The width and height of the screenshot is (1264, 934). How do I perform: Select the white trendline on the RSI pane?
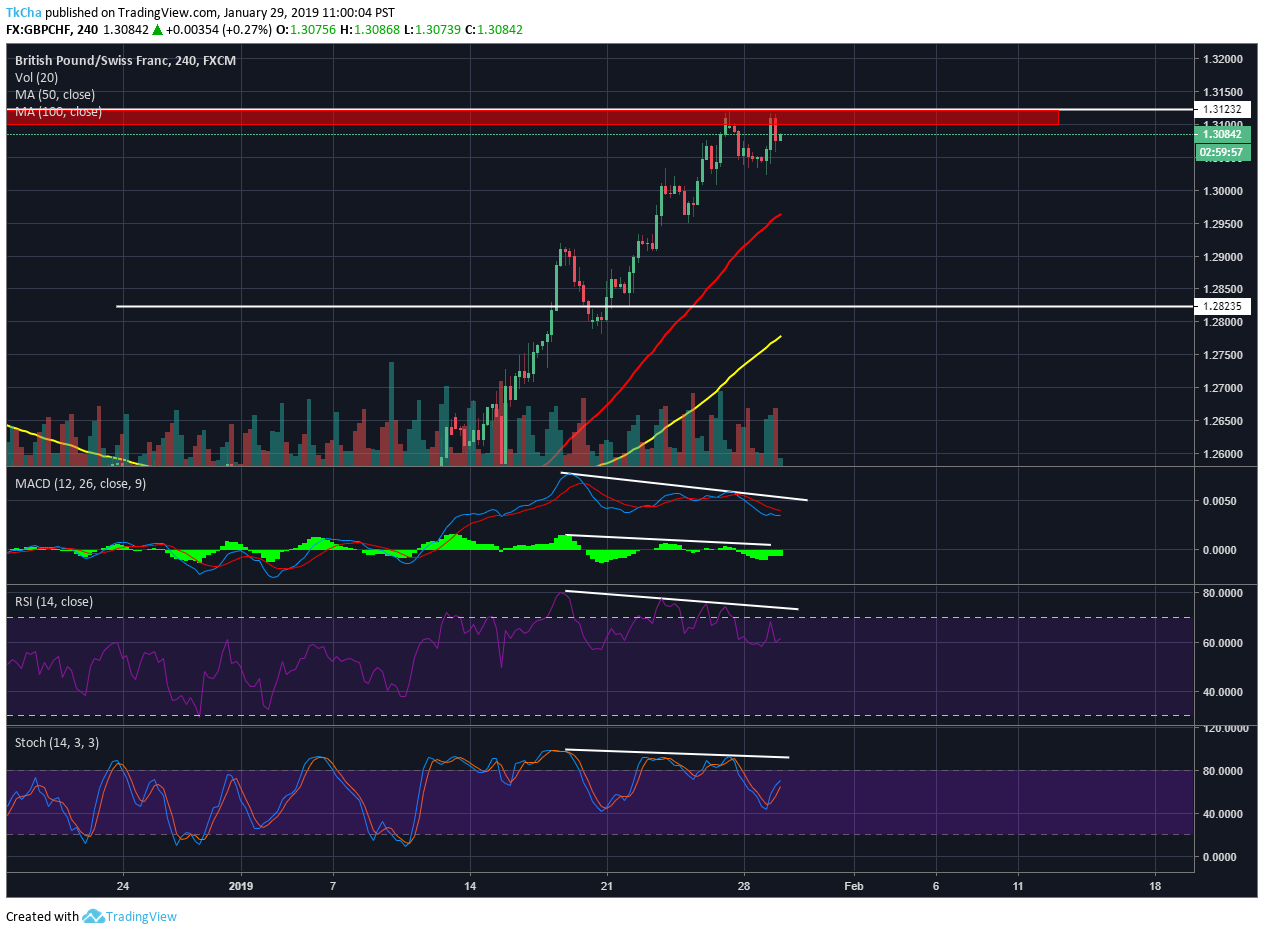(x=682, y=600)
